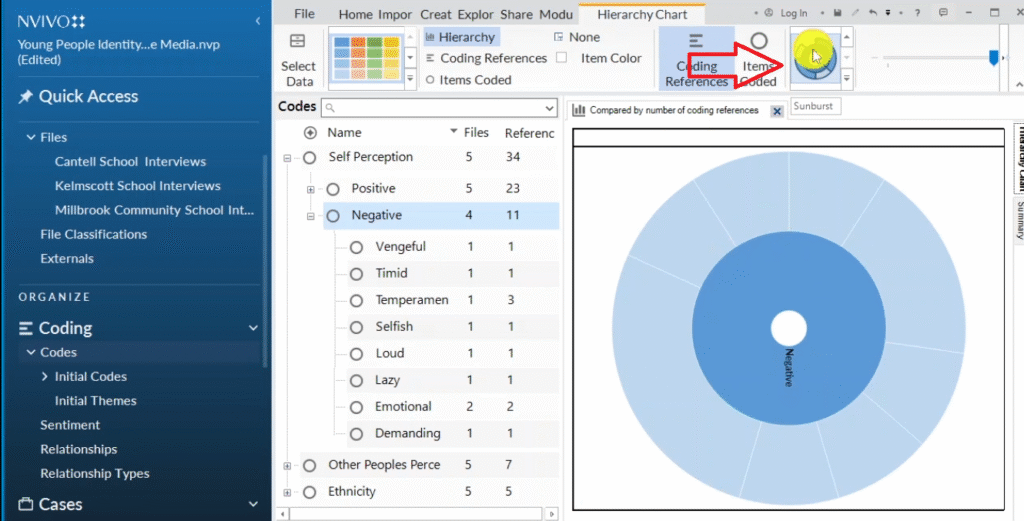Select the Emotional code circle
The height and width of the screenshot is (521, 1024).
(356, 407)
